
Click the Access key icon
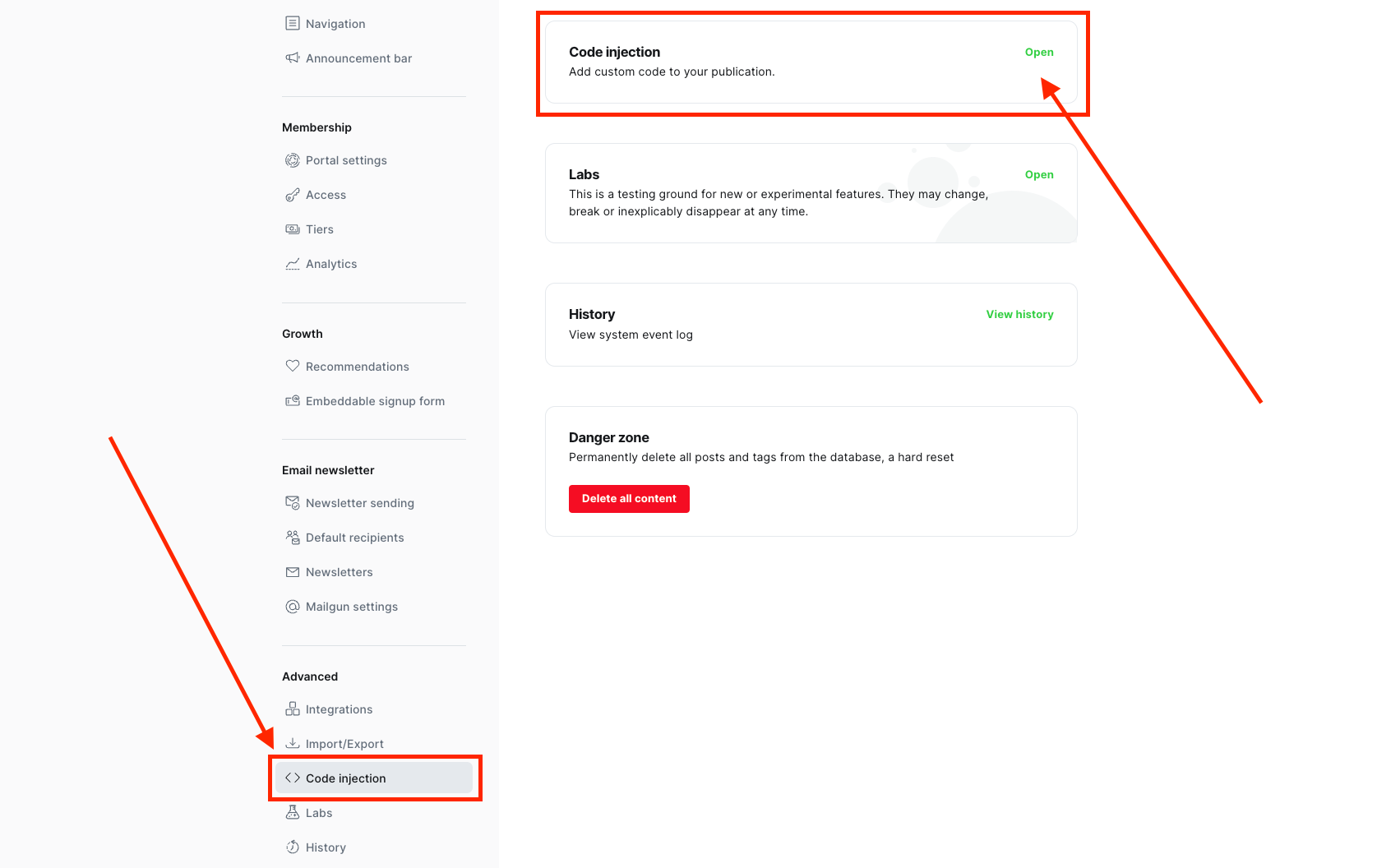click(292, 195)
